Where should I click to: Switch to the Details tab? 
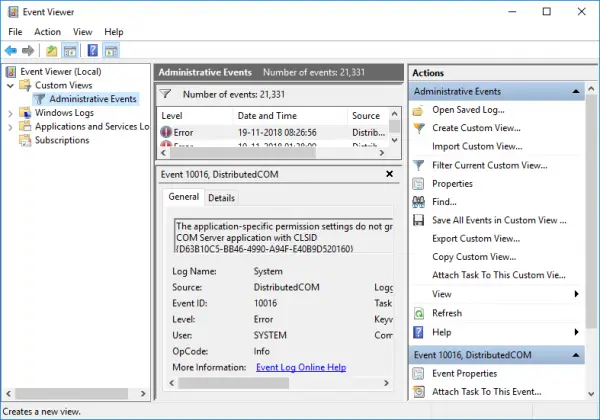click(x=221, y=198)
